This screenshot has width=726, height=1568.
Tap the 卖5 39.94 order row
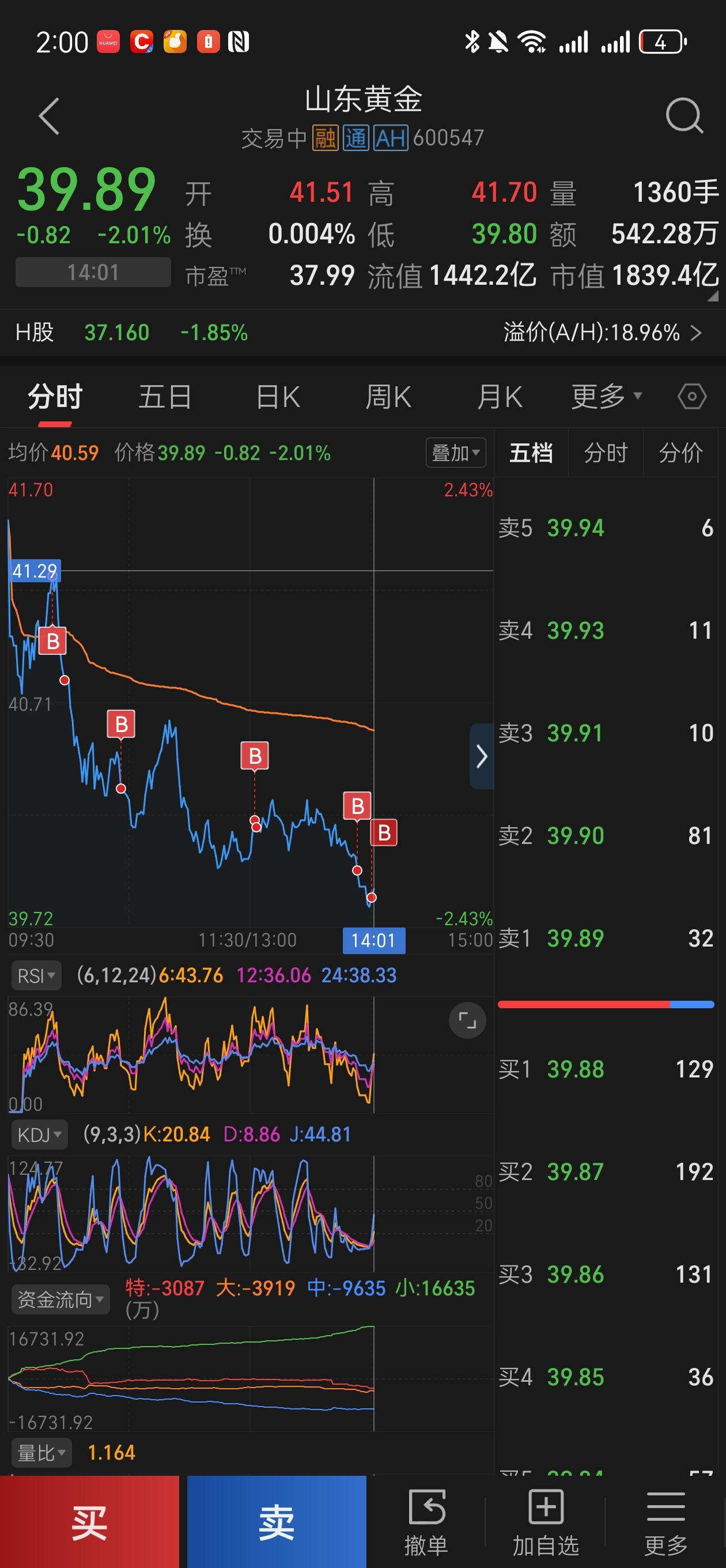[x=606, y=527]
